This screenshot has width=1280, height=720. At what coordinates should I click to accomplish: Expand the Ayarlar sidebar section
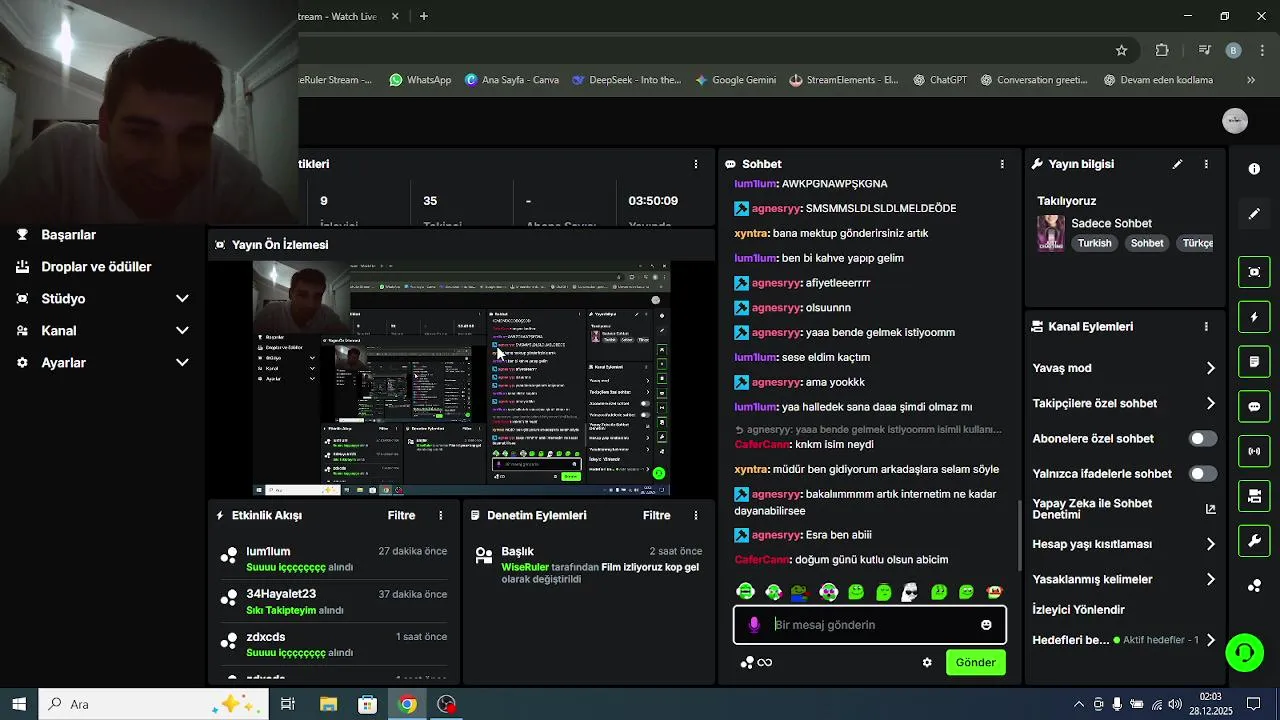click(182, 363)
